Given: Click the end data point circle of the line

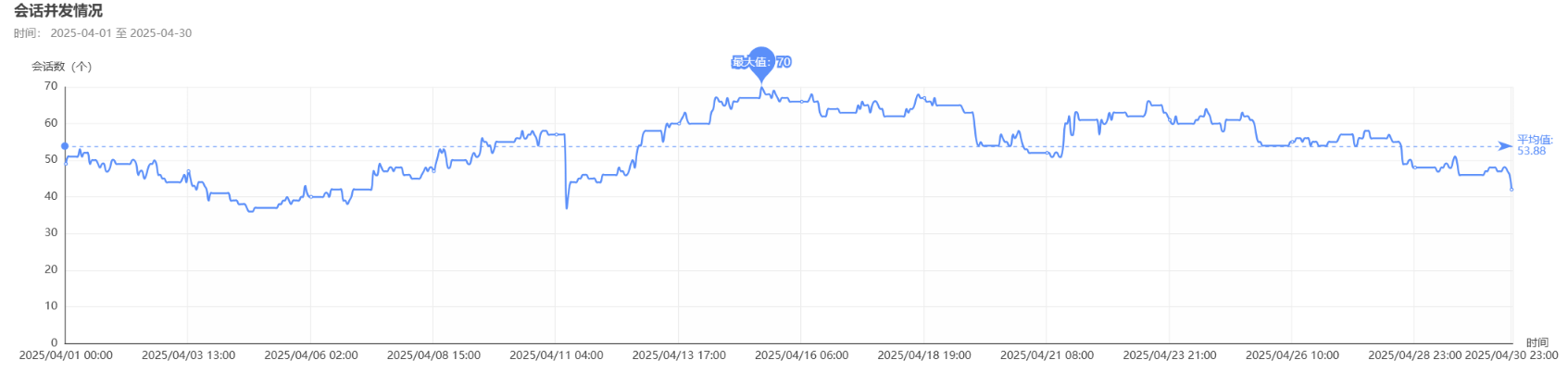Looking at the screenshot, I should [1512, 190].
